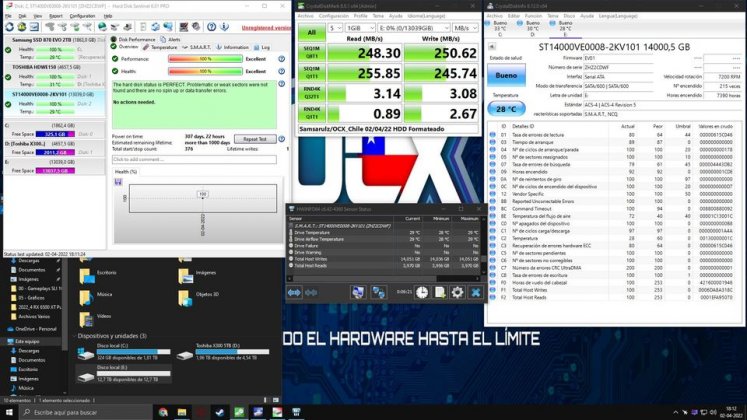Viewport: 747px width, 420px height.
Task: Select the Bueno 28 °C disk E status in CrystalDiskInfo
Action: click(x=563, y=29)
